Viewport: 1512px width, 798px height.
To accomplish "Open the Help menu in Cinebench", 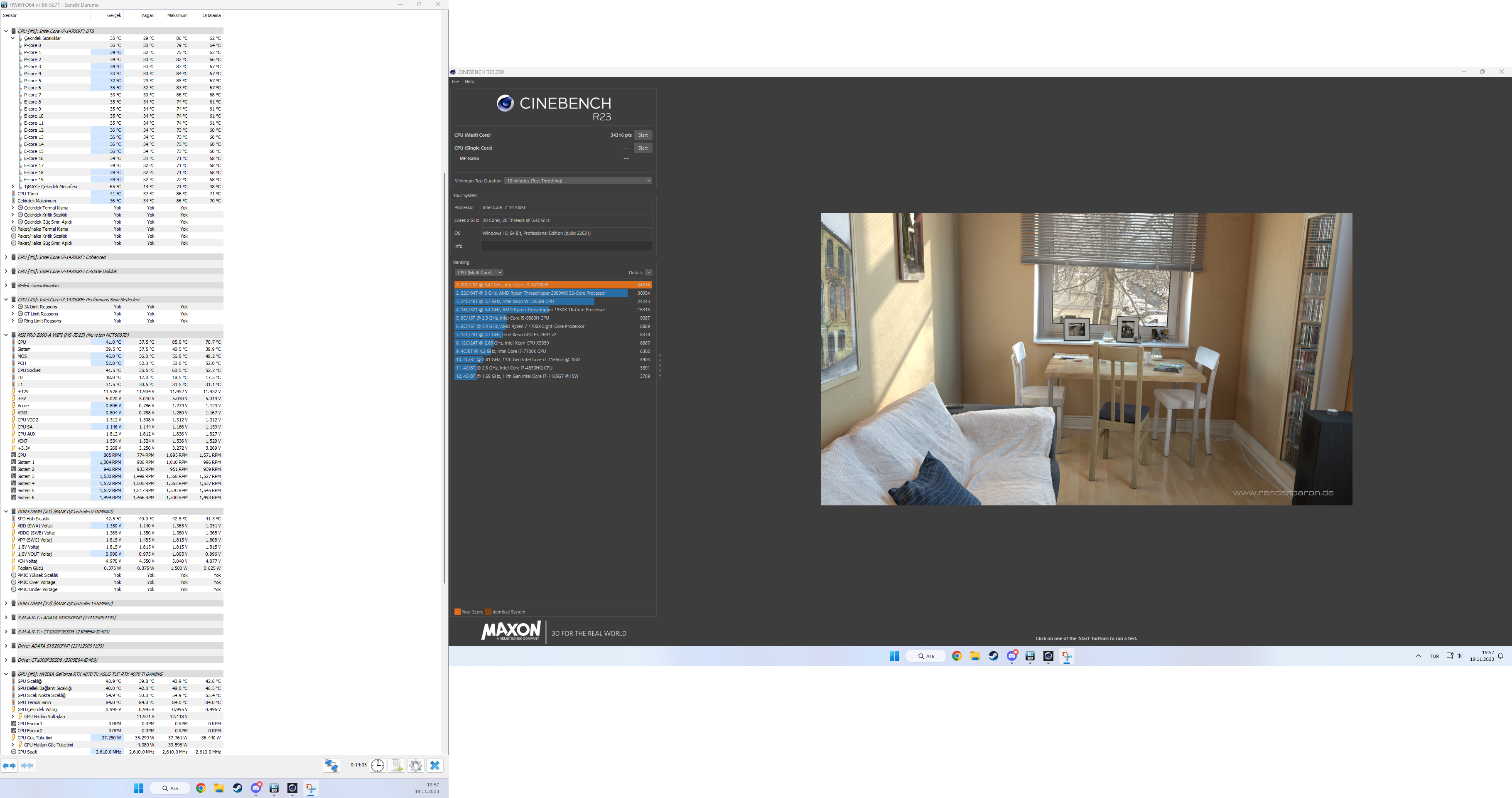I will [469, 81].
